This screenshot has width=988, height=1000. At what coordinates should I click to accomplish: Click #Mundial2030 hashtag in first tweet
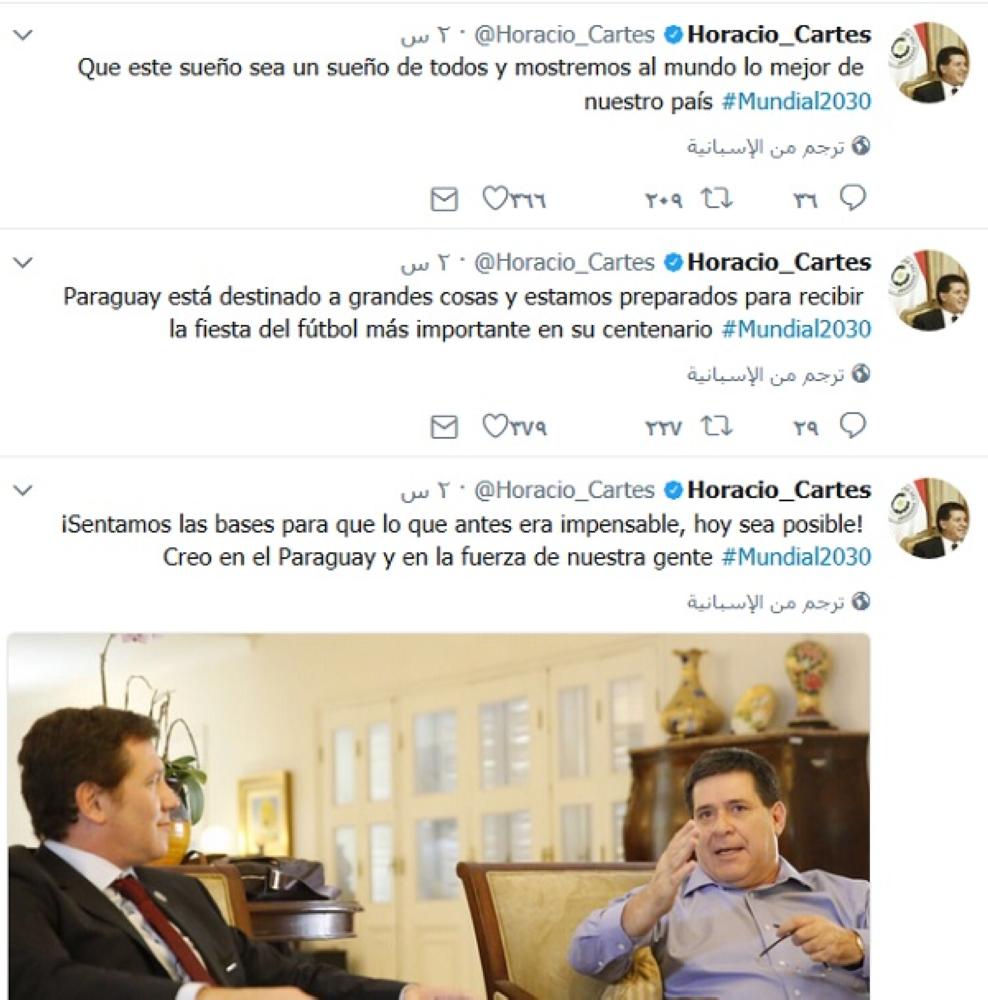pos(796,102)
